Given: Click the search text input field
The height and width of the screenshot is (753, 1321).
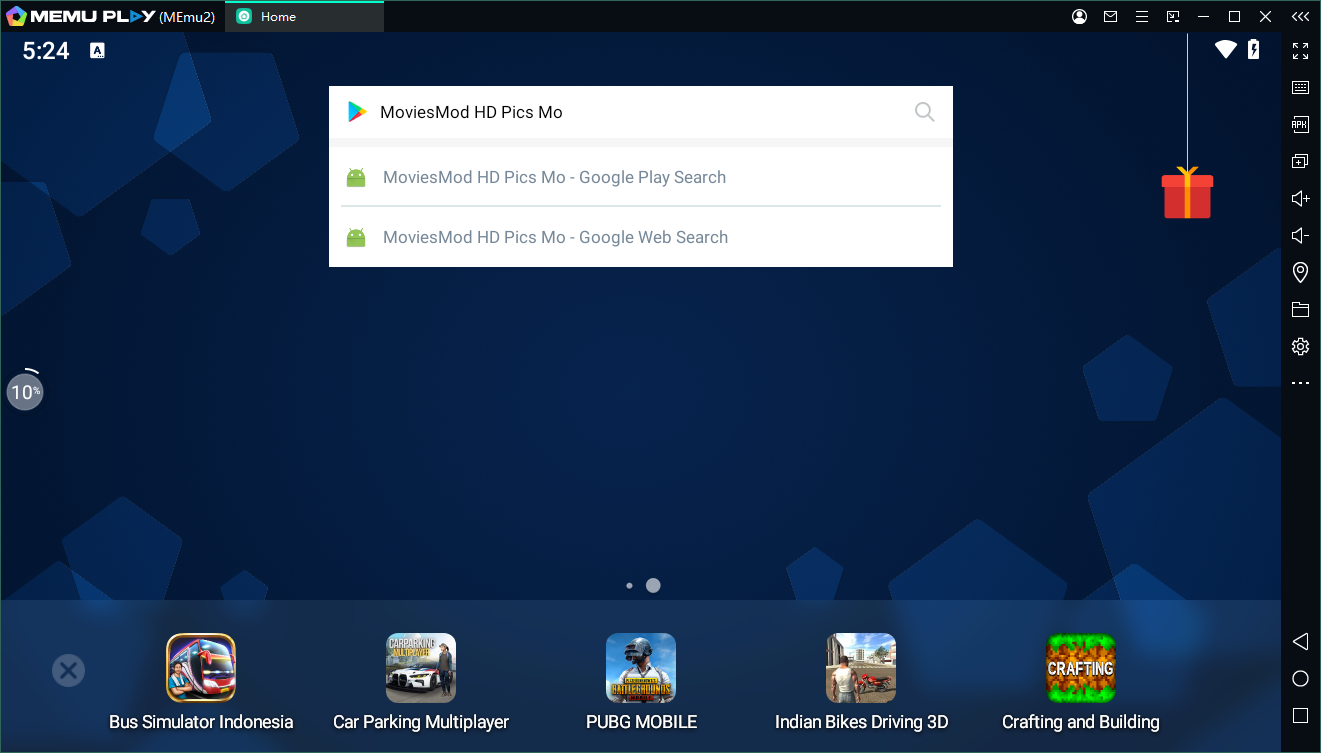Looking at the screenshot, I should click(x=640, y=112).
